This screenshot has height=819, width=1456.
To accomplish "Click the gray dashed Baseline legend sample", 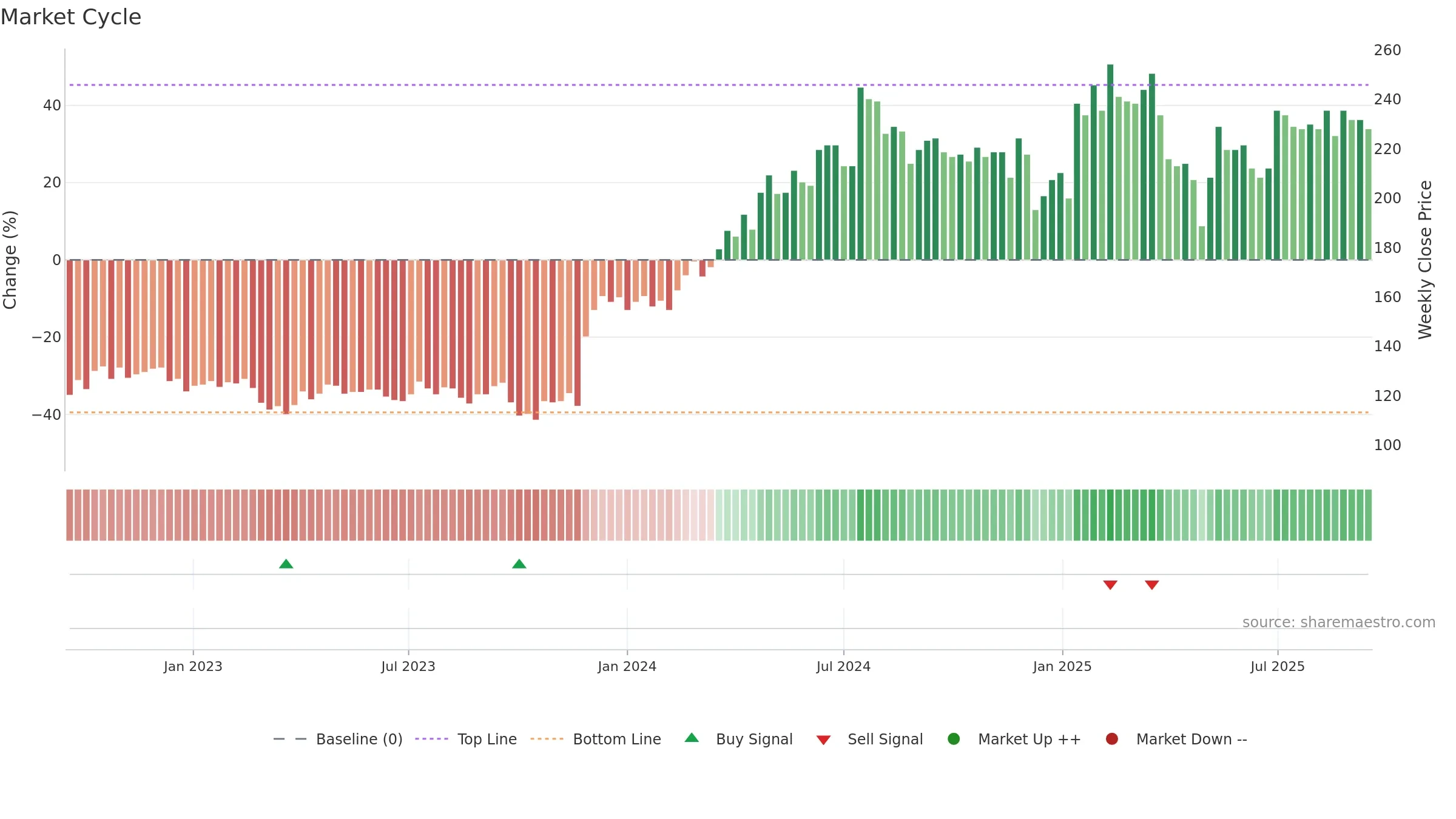I will (x=290, y=739).
